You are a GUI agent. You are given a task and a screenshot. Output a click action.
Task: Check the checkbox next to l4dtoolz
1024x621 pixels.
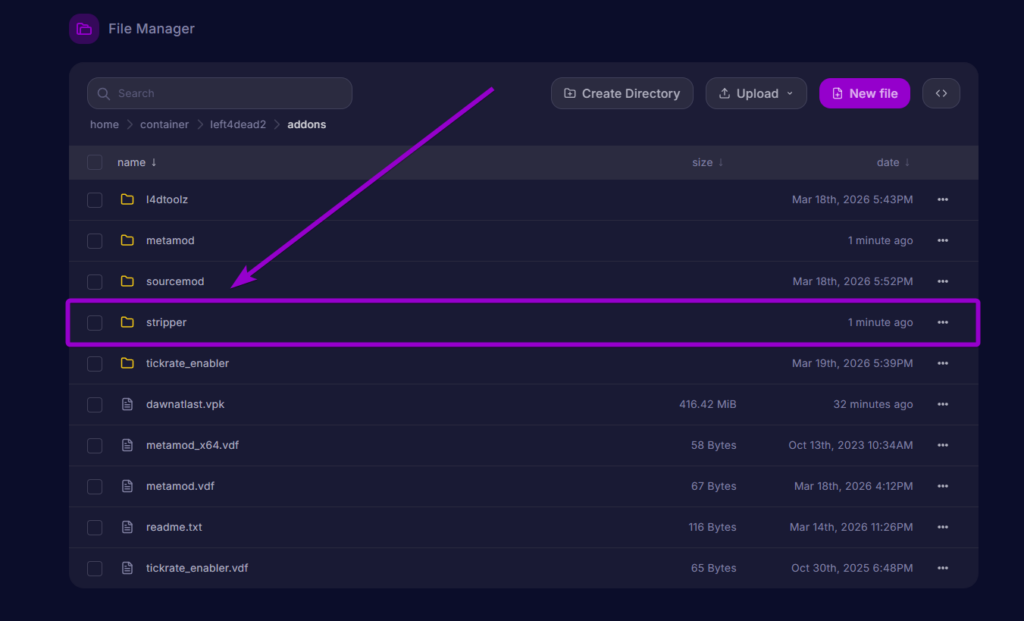click(x=94, y=199)
